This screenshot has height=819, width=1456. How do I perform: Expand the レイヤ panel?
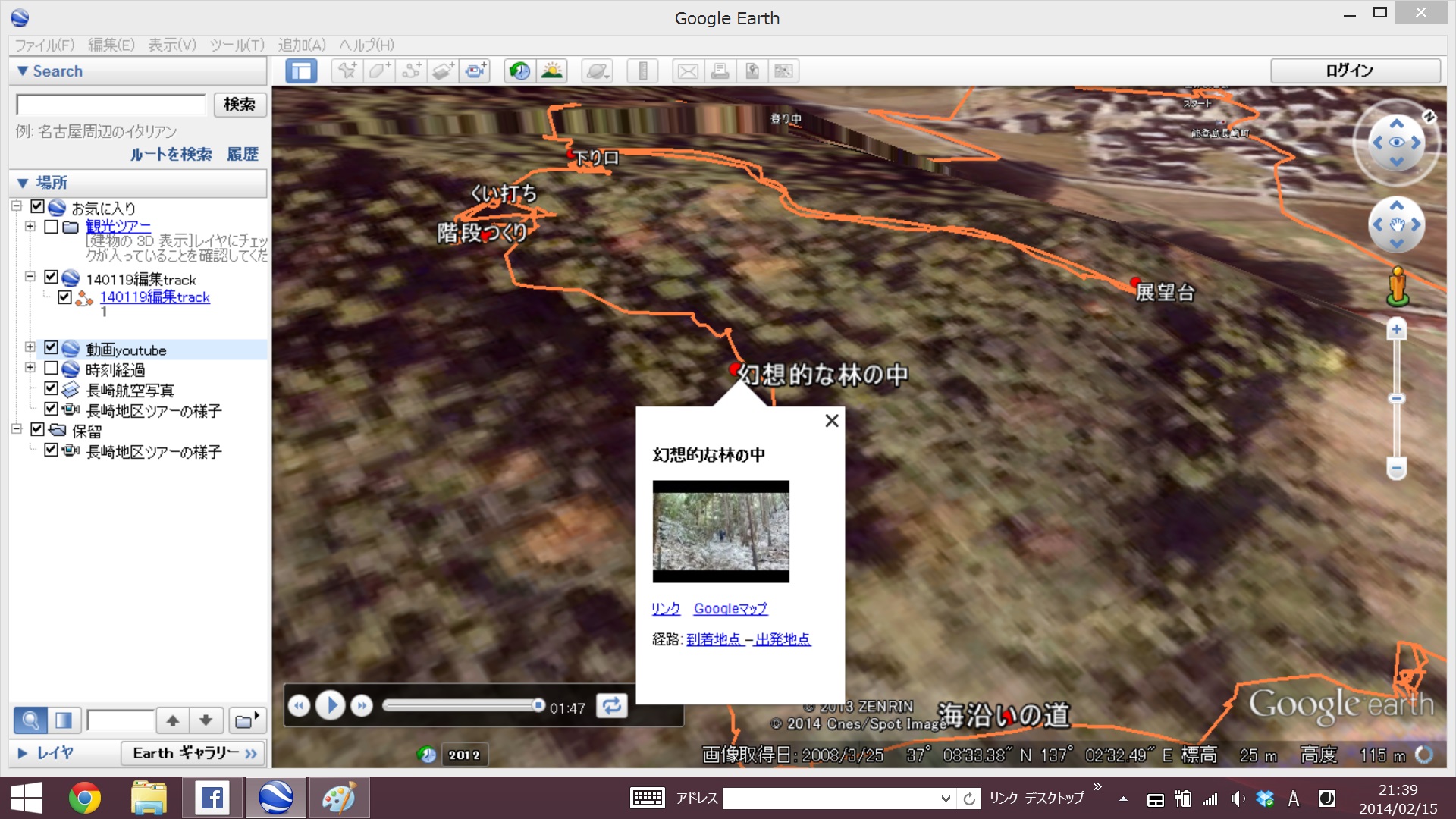23,753
